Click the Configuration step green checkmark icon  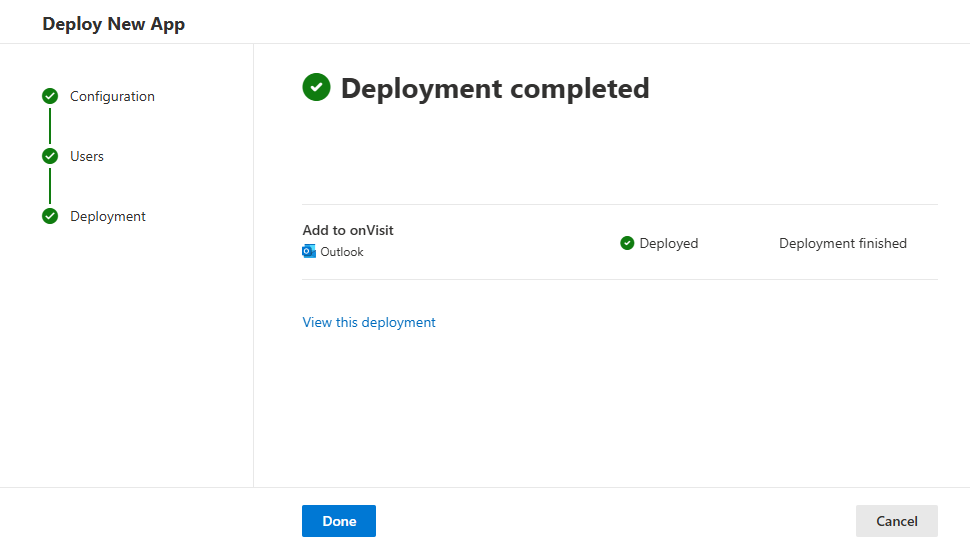tap(50, 96)
